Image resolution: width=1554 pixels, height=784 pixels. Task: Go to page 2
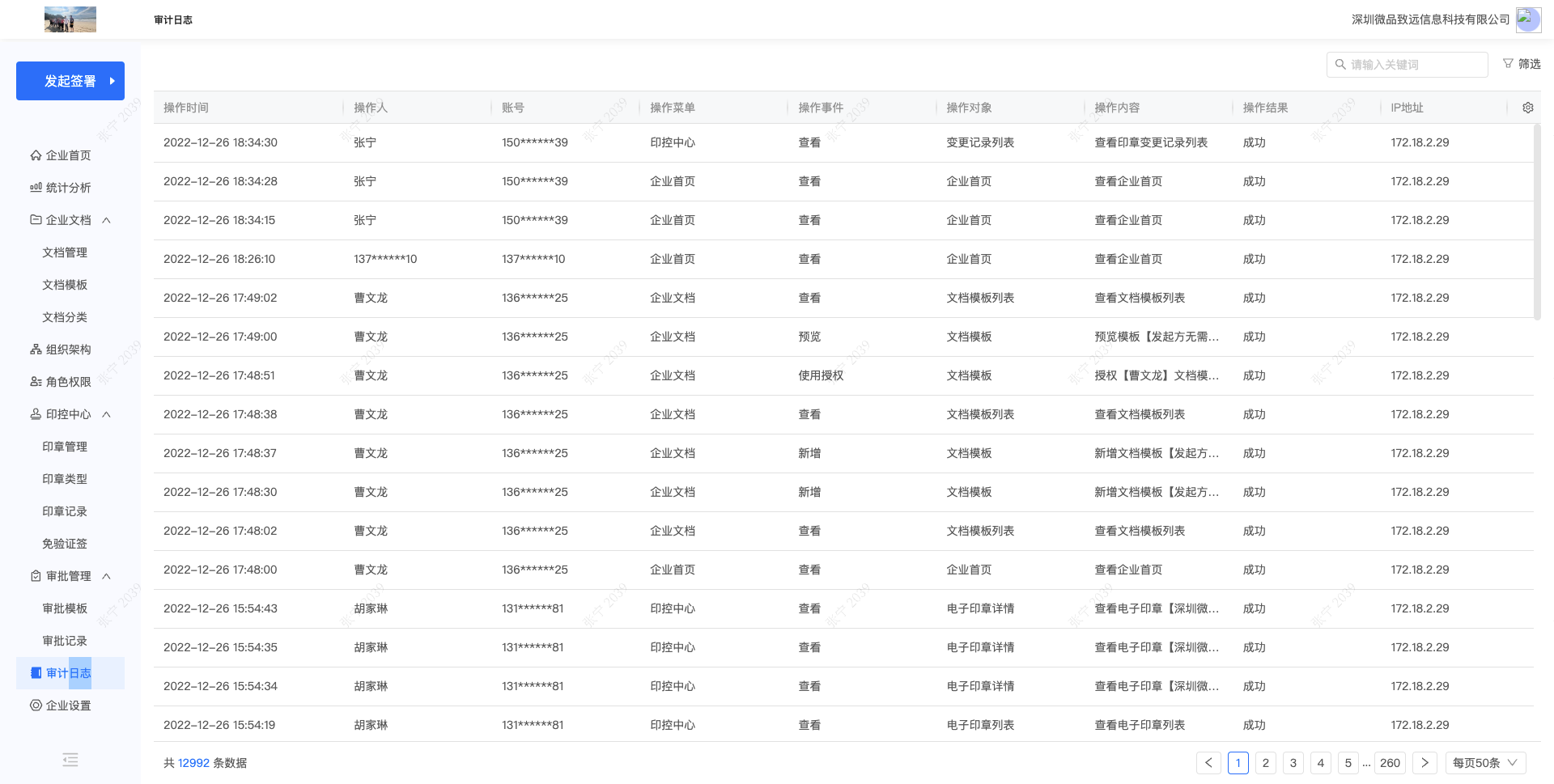1266,763
